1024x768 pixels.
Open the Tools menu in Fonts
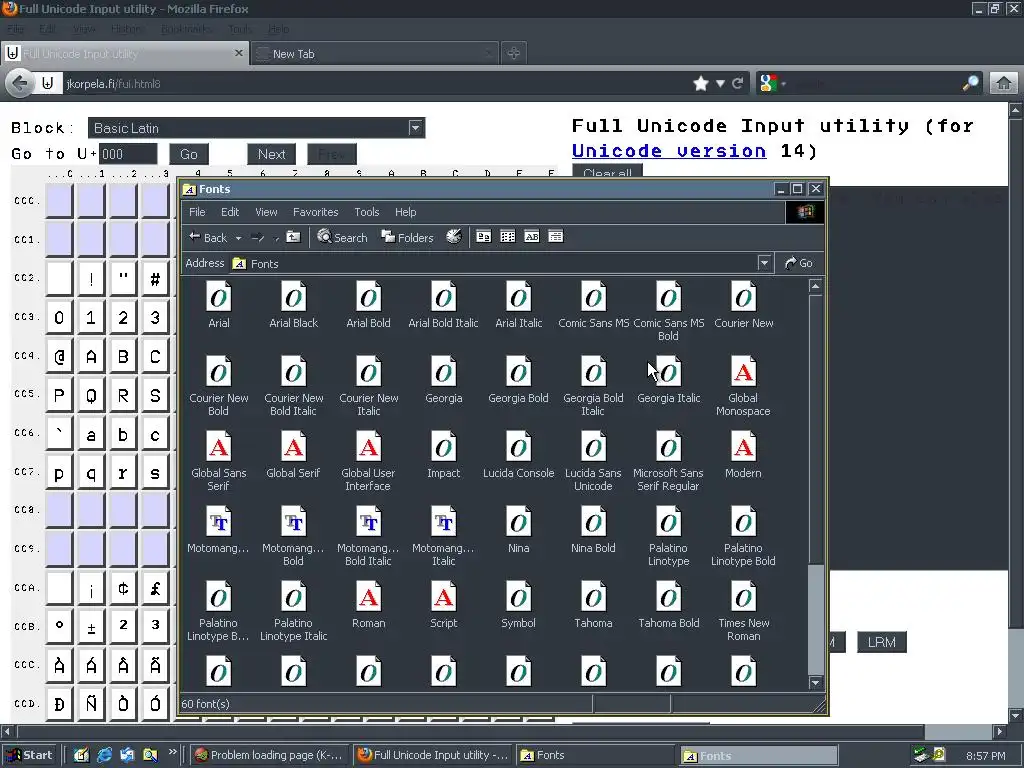click(x=366, y=212)
